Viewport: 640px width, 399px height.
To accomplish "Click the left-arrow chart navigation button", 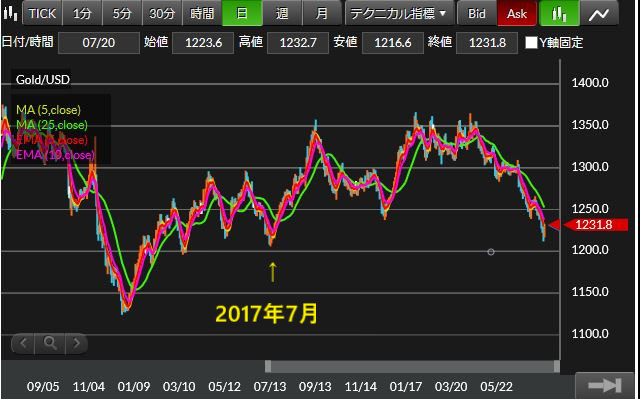I will [23, 344].
